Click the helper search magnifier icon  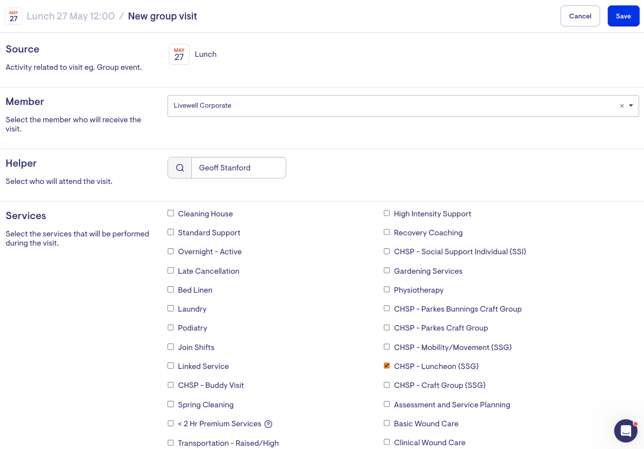[x=180, y=168]
